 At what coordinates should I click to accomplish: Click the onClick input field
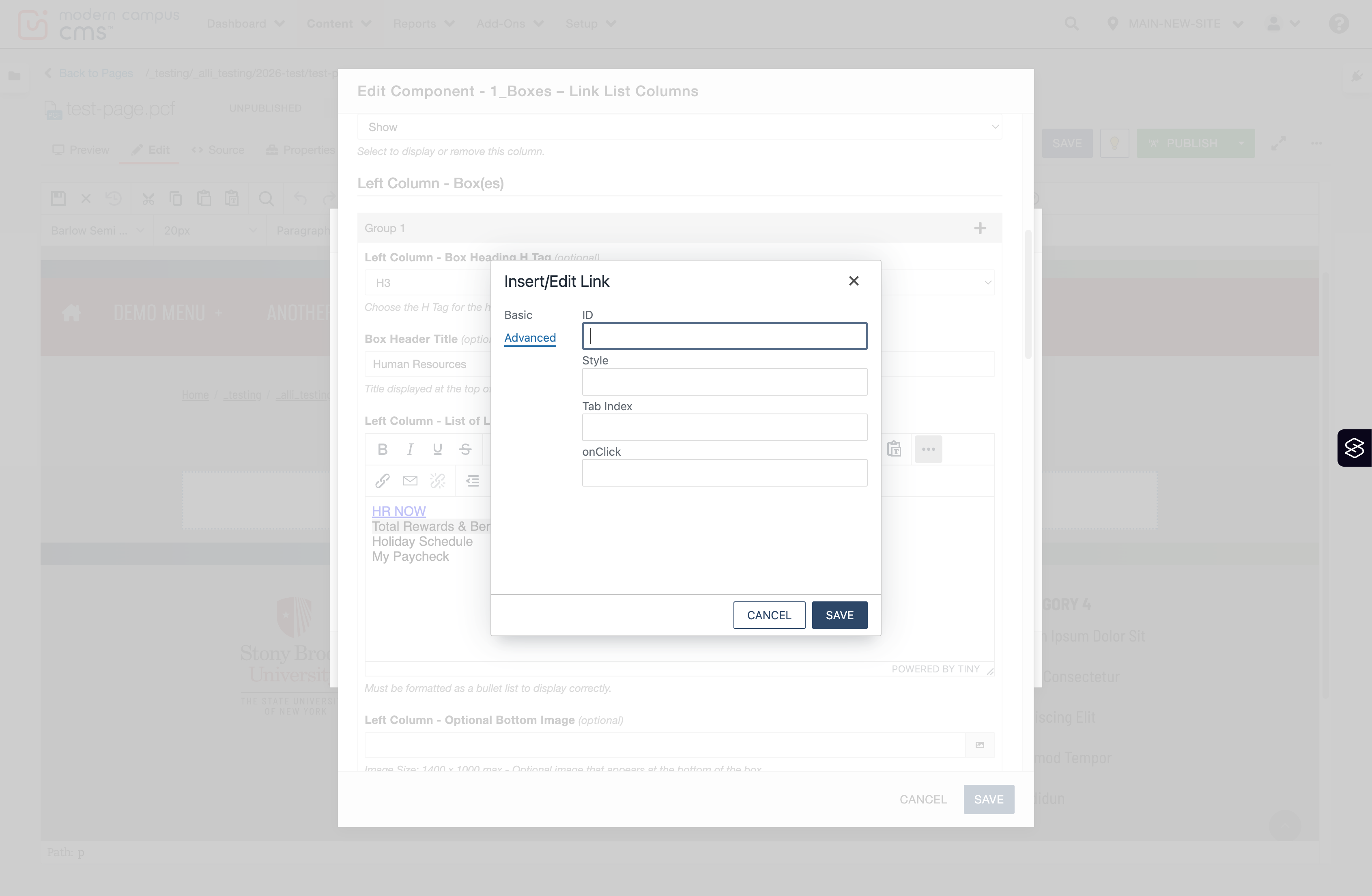click(725, 473)
